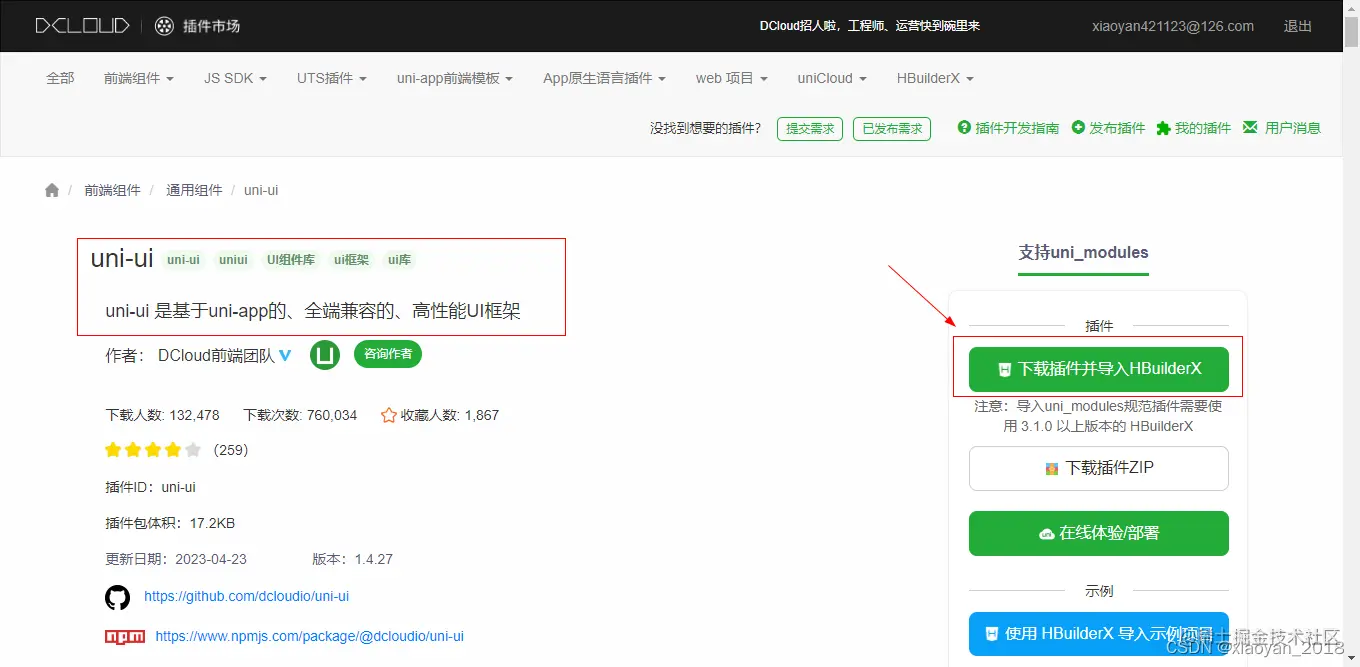Click the ui框架 tag

pyautogui.click(x=352, y=260)
